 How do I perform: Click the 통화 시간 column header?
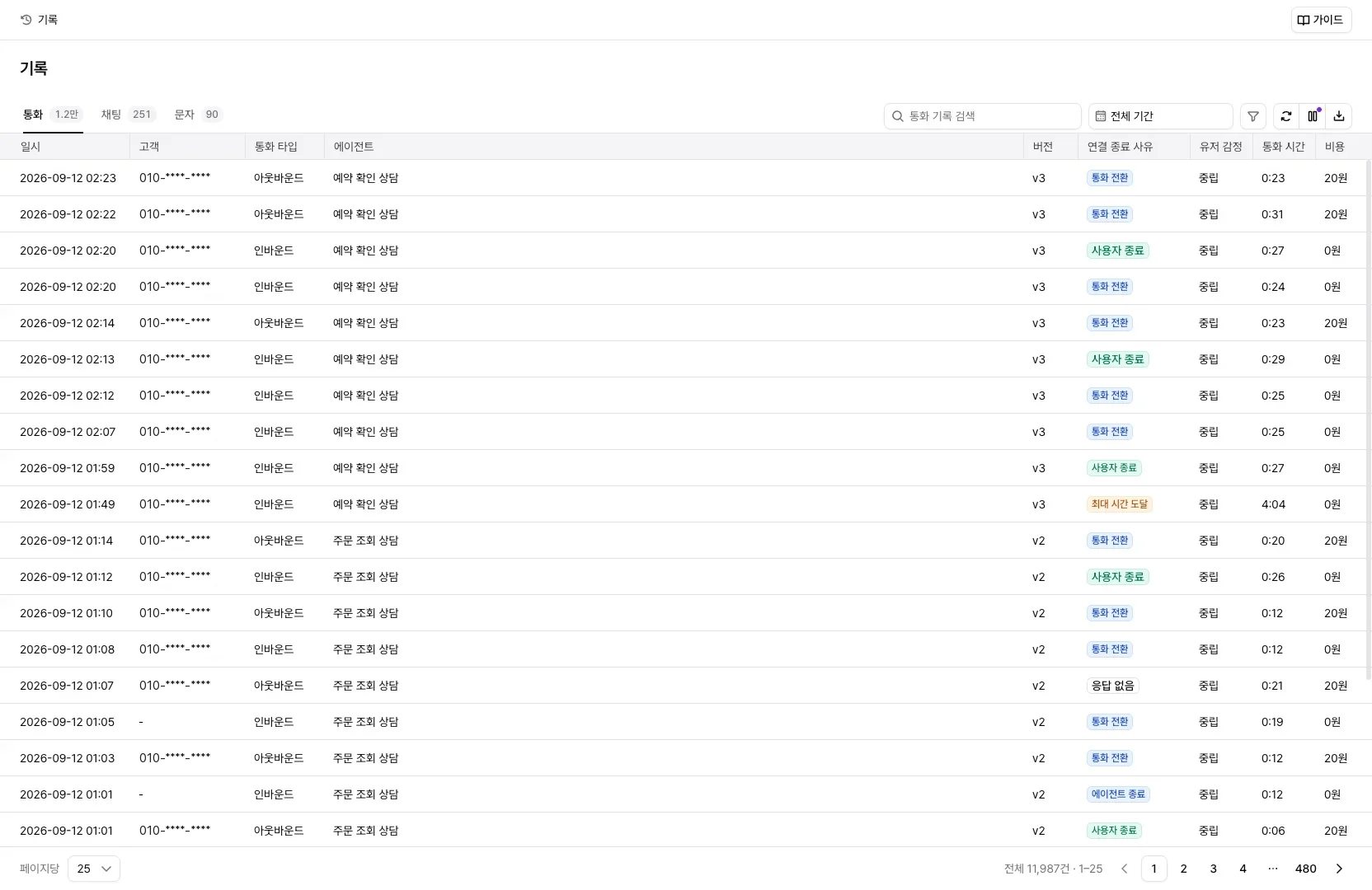click(x=1283, y=147)
